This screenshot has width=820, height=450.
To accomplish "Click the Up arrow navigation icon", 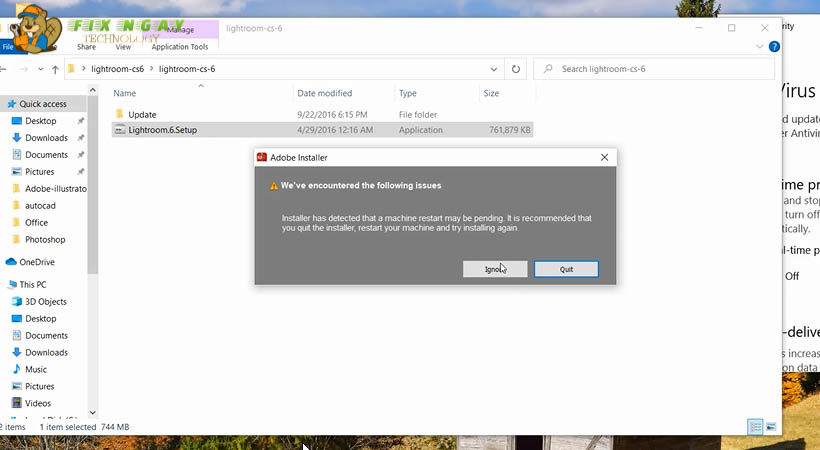I will tap(54, 69).
